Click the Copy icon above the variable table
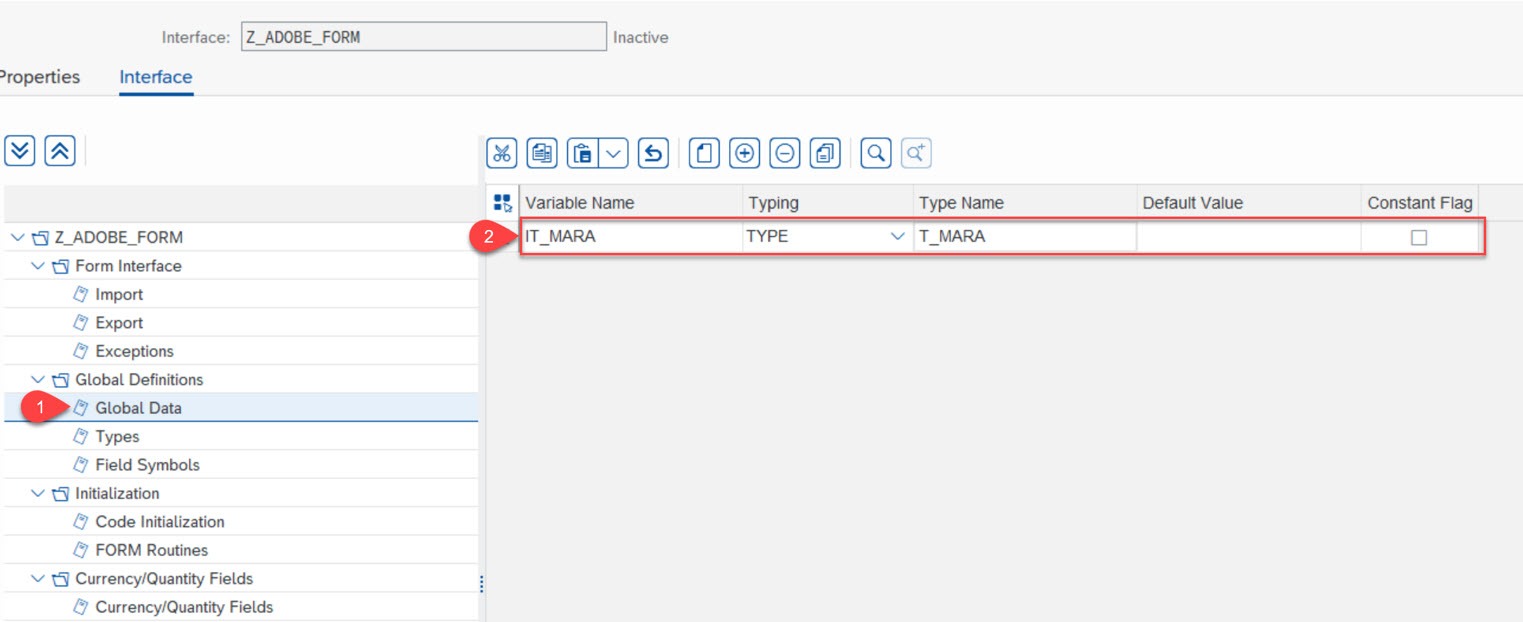 (541, 153)
